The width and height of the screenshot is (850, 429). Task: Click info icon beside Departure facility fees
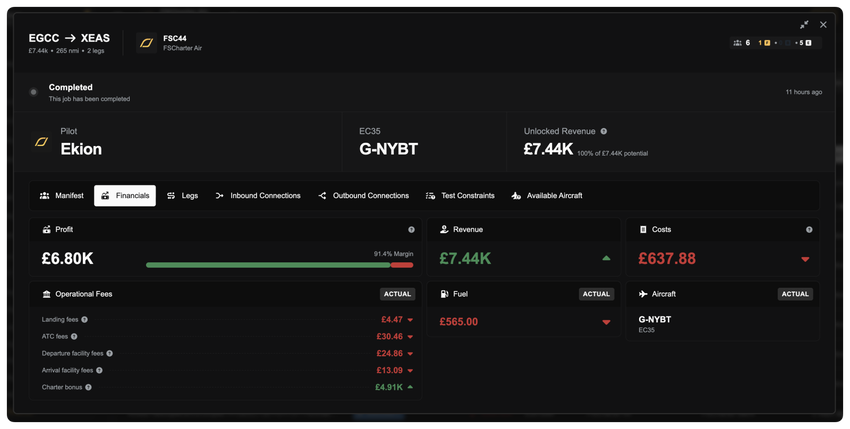click(109, 353)
